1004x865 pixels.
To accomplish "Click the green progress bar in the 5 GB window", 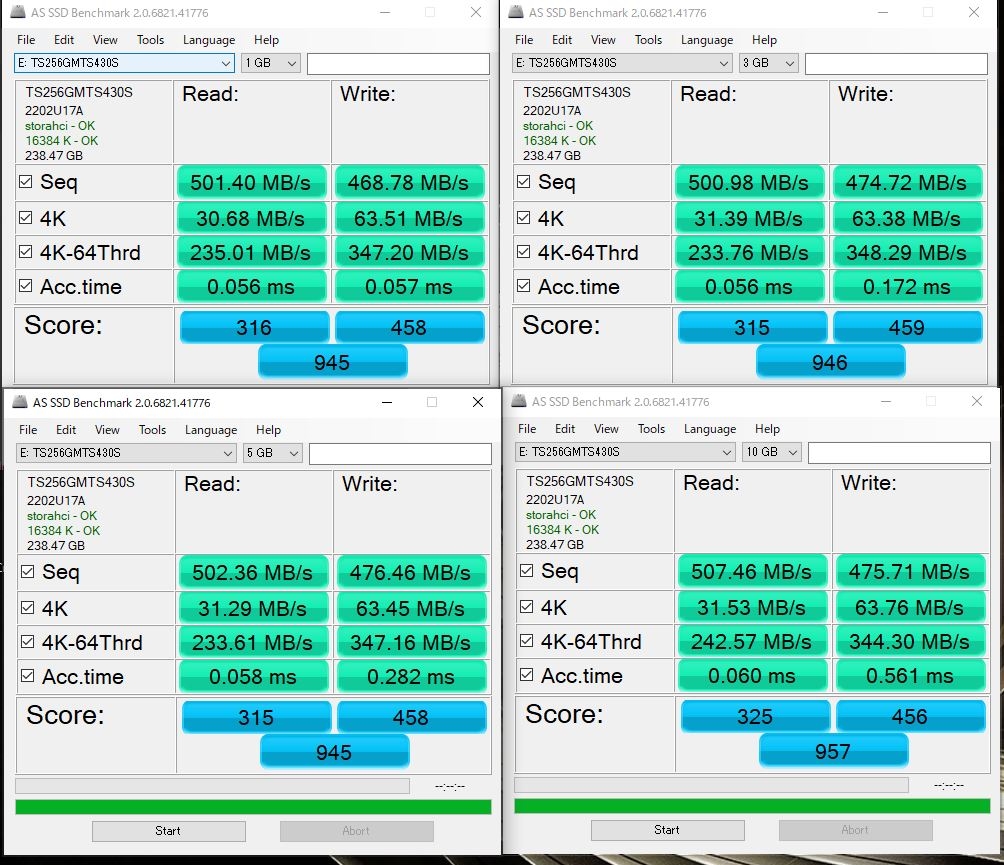I will [x=253, y=807].
